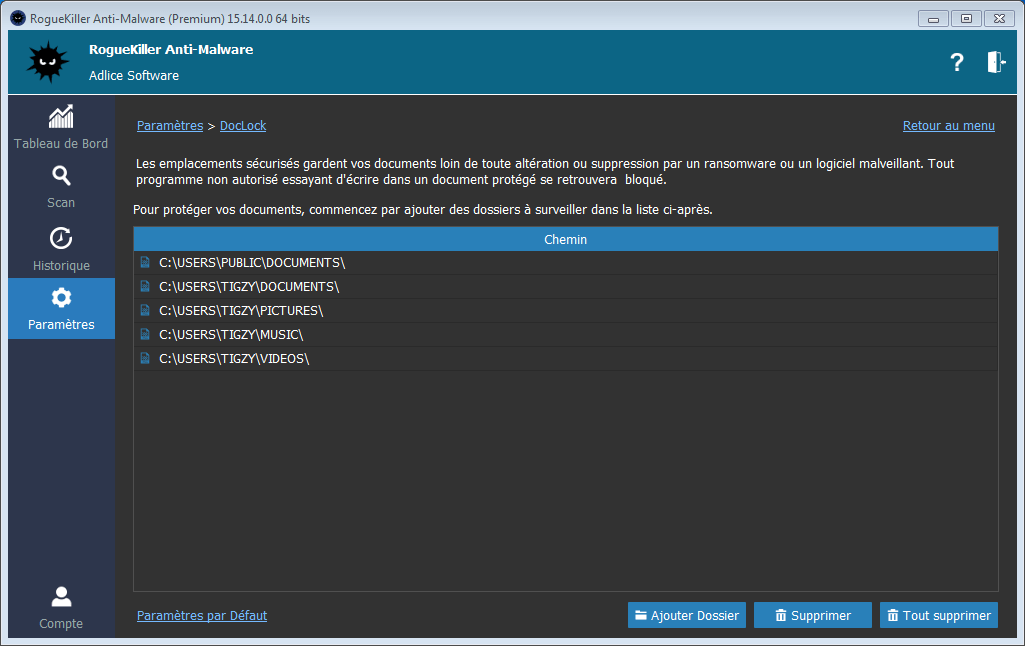Screen dimensions: 1025x646
Task: Click the Chemin column header
Action: point(565,240)
